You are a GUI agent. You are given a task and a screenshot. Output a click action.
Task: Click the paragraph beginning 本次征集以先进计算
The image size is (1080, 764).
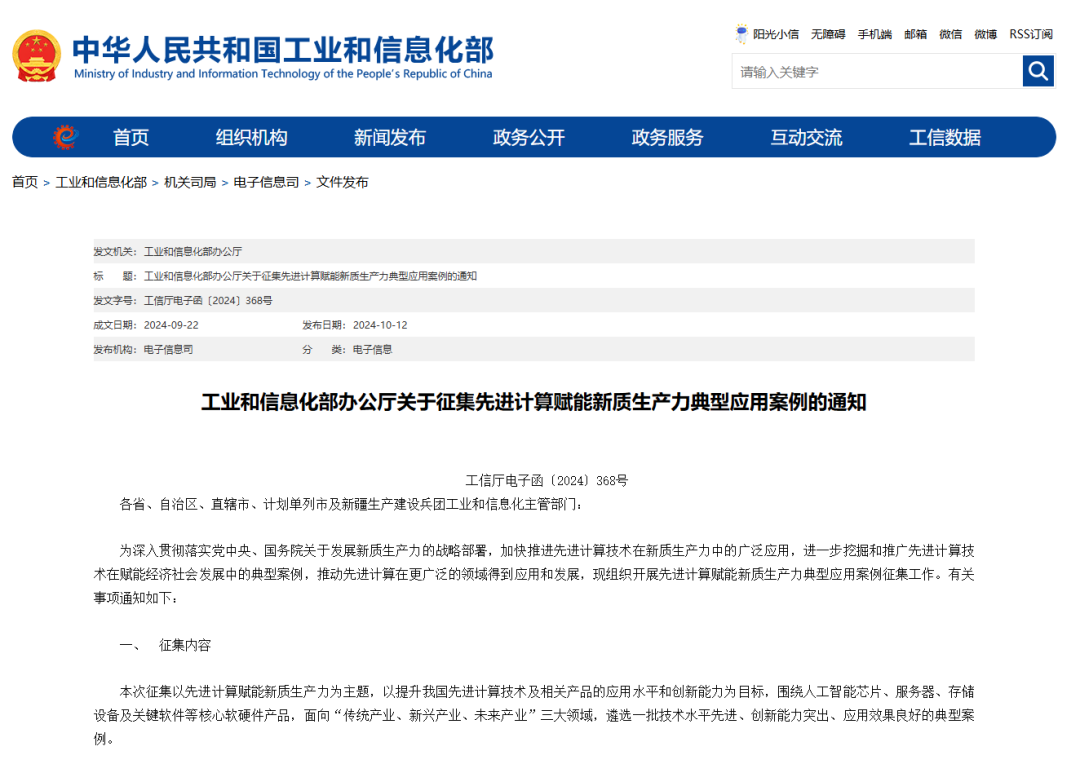pyautogui.click(x=534, y=715)
